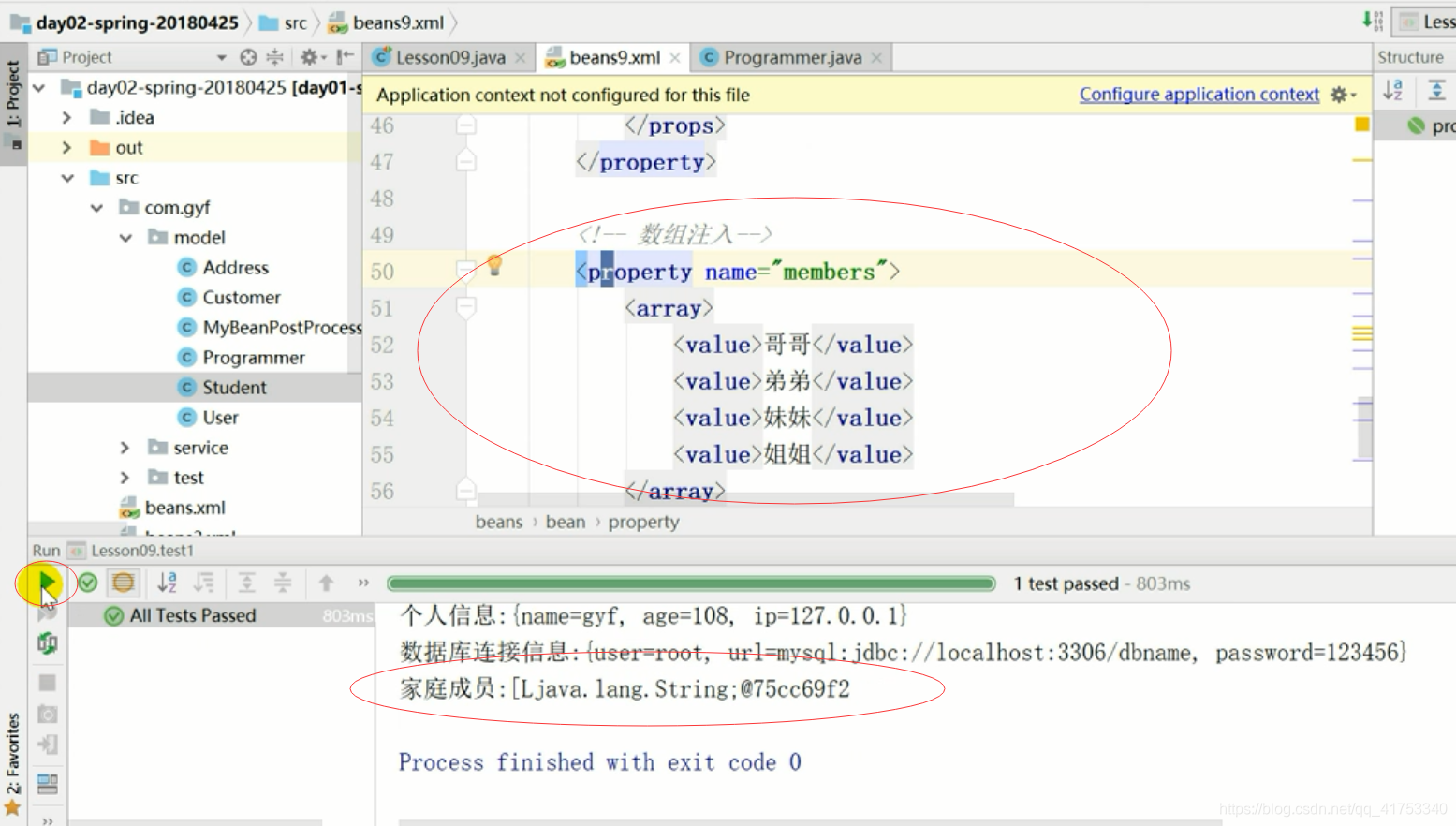Close the Programmer.java tab
Image resolution: width=1456 pixels, height=826 pixels.
pos(876,58)
